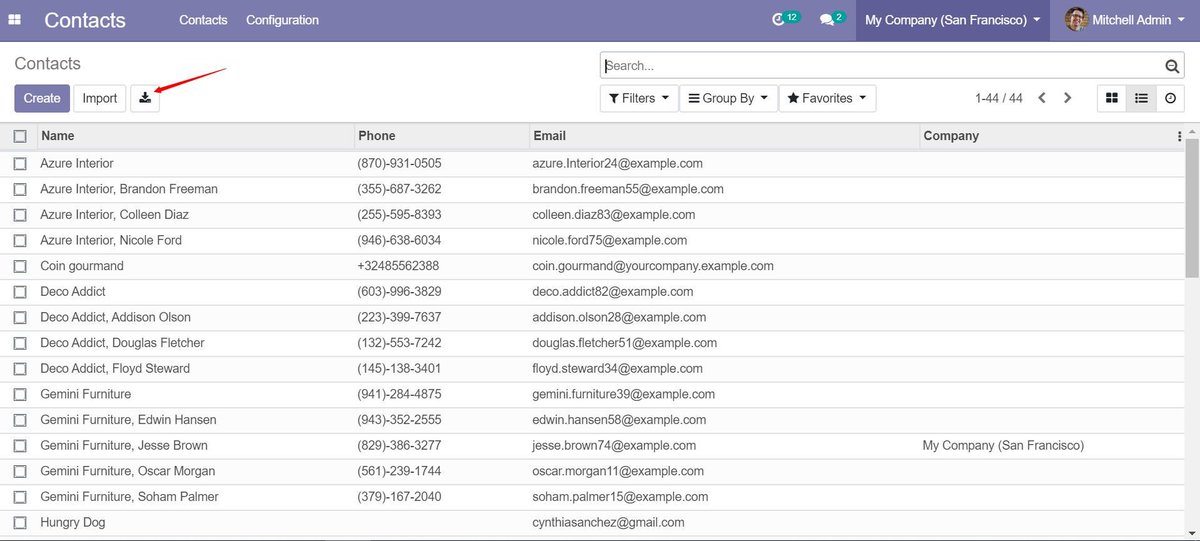Viewport: 1200px width, 541px height.
Task: Click the search magnifier icon
Action: pos(1172,66)
